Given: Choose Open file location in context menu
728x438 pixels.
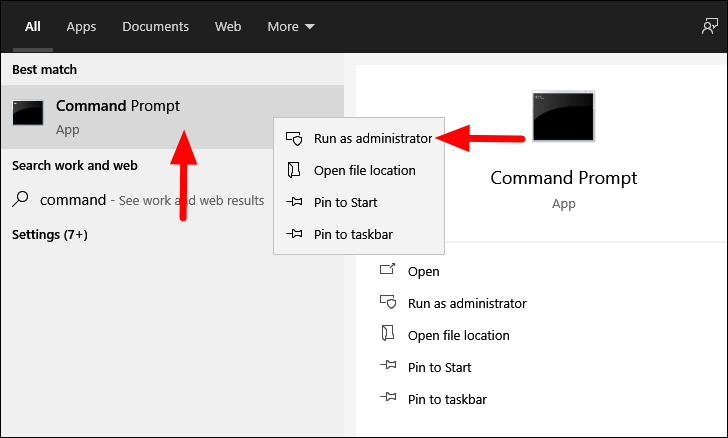Looking at the screenshot, I should tap(359, 170).
